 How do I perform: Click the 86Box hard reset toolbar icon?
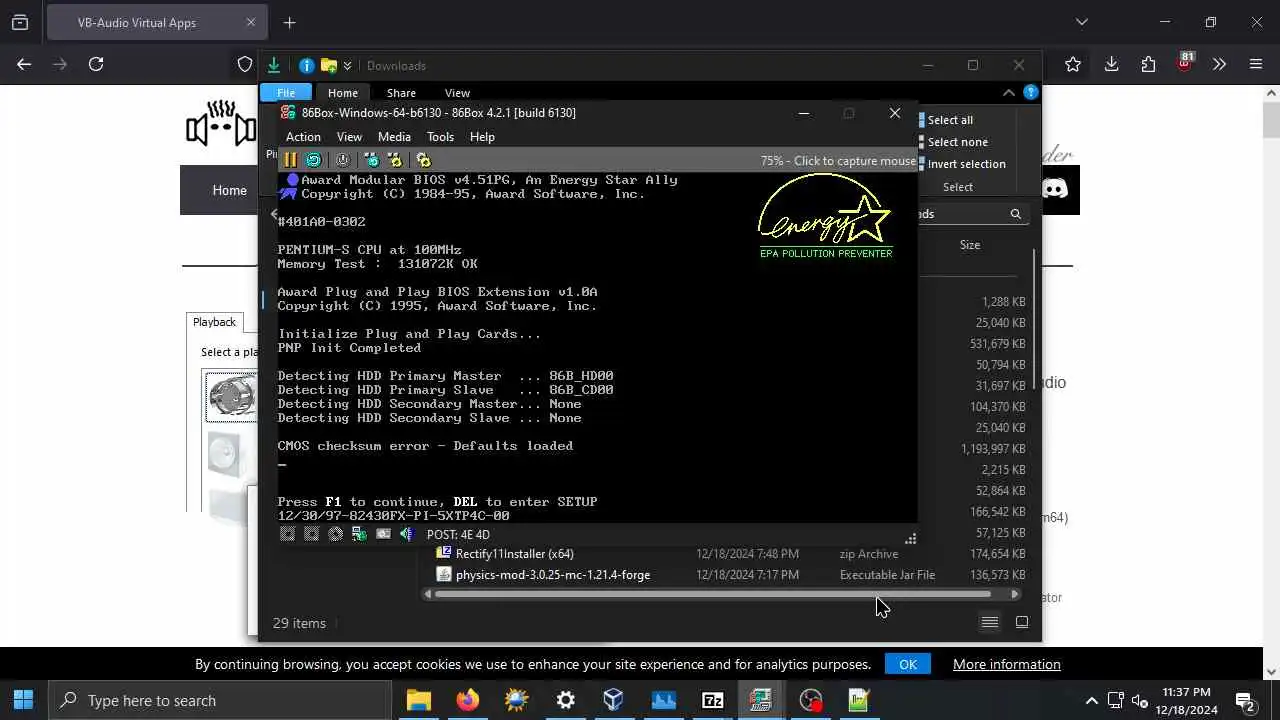314,160
